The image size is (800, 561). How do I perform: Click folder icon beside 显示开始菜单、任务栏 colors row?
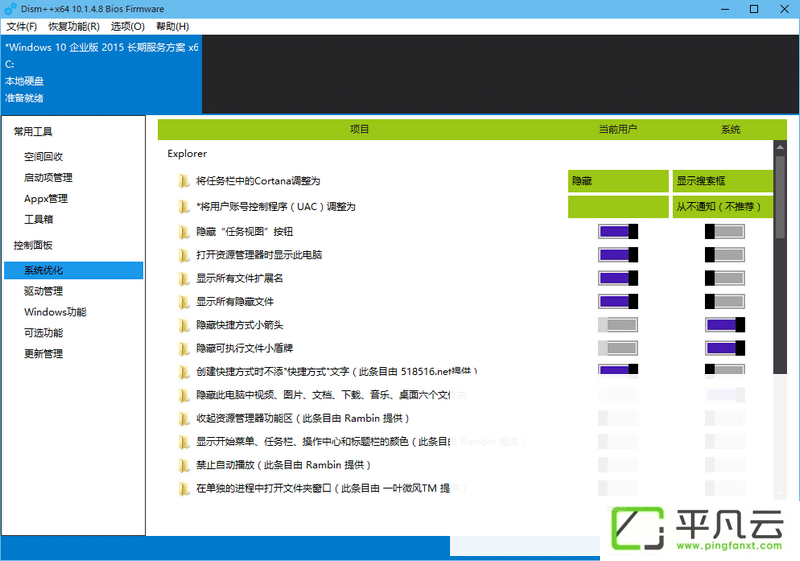tap(184, 442)
